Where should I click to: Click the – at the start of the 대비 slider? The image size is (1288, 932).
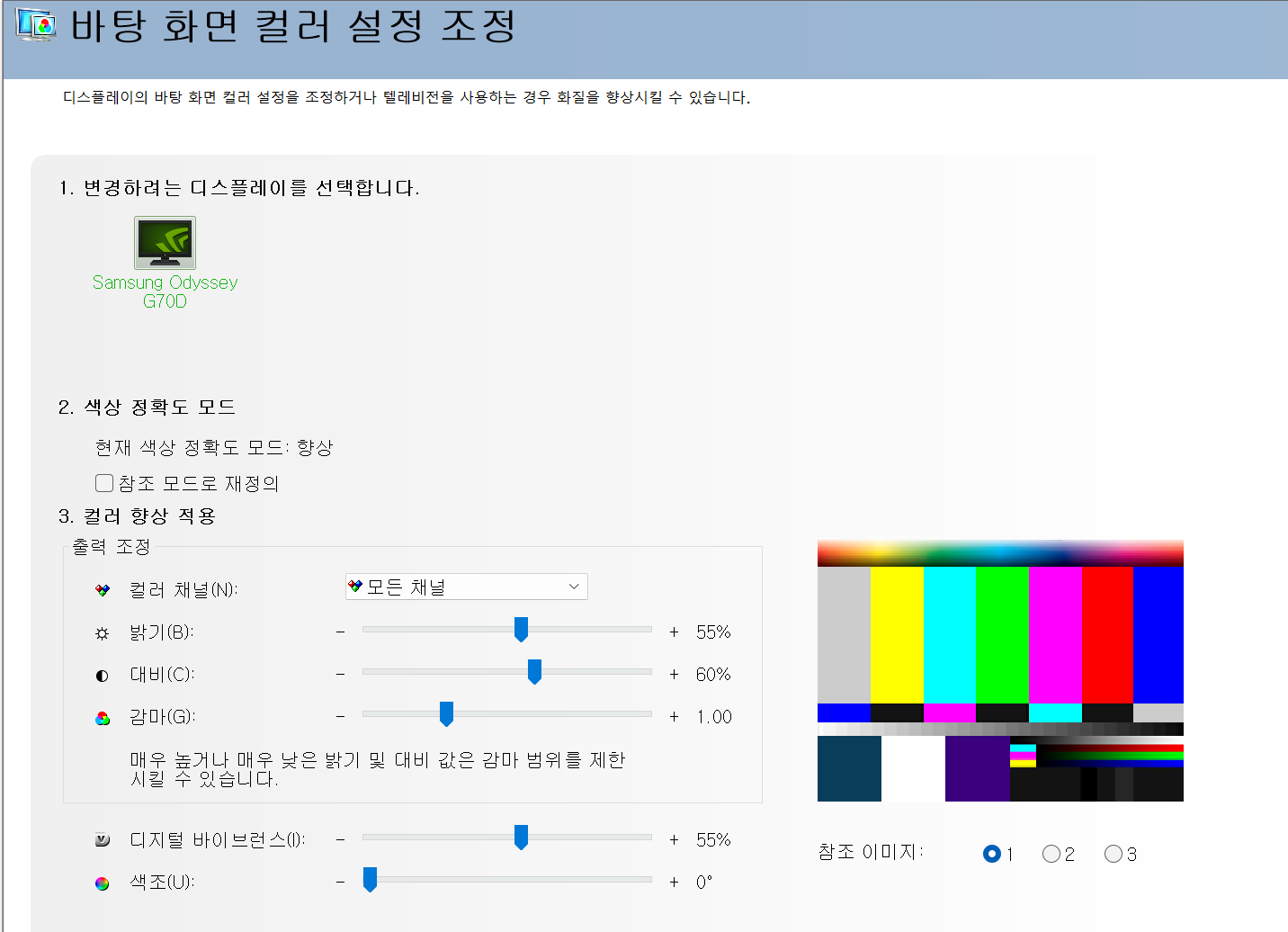click(340, 673)
